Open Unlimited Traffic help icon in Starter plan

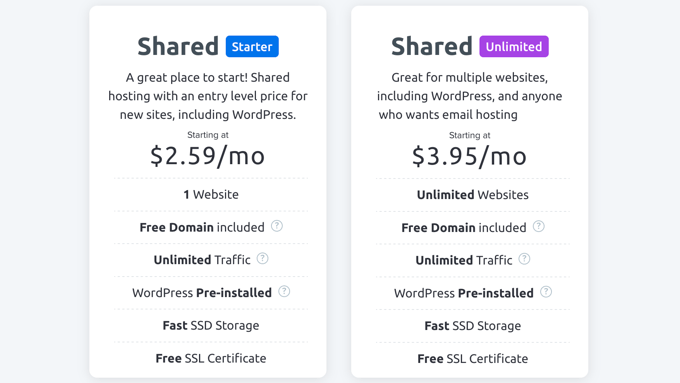[262, 259]
